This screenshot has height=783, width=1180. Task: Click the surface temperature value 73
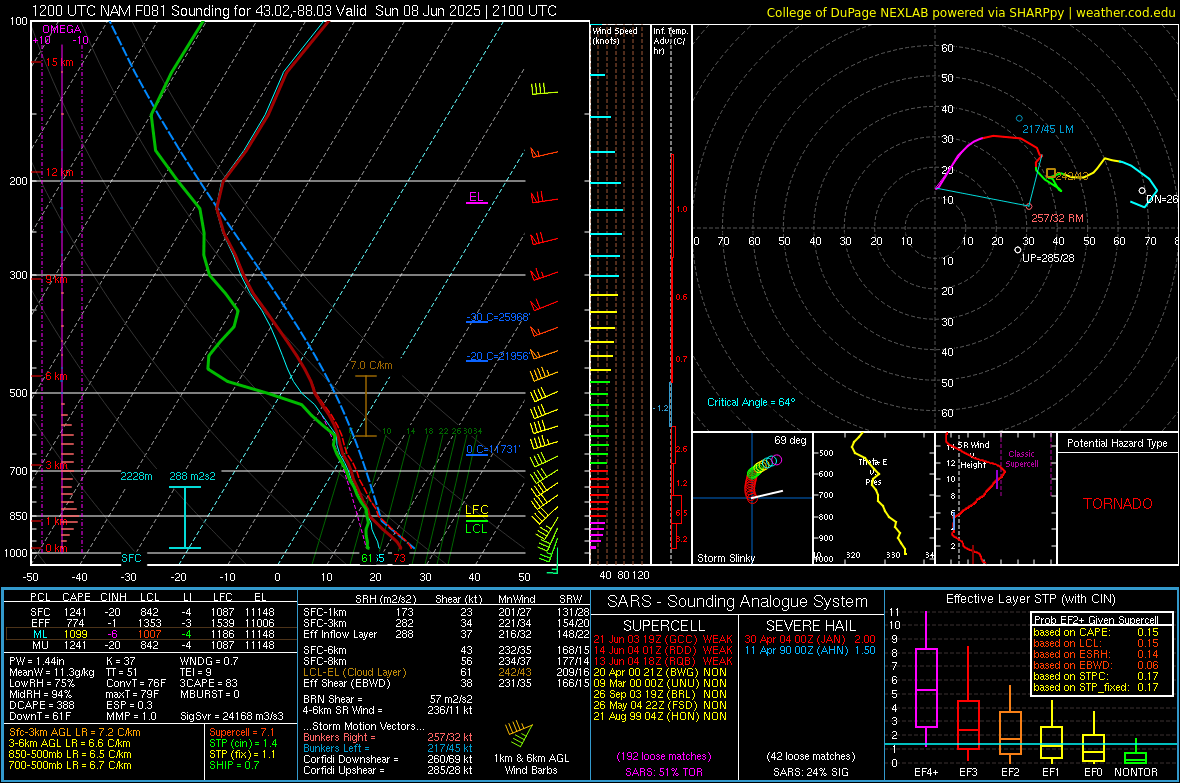399,558
